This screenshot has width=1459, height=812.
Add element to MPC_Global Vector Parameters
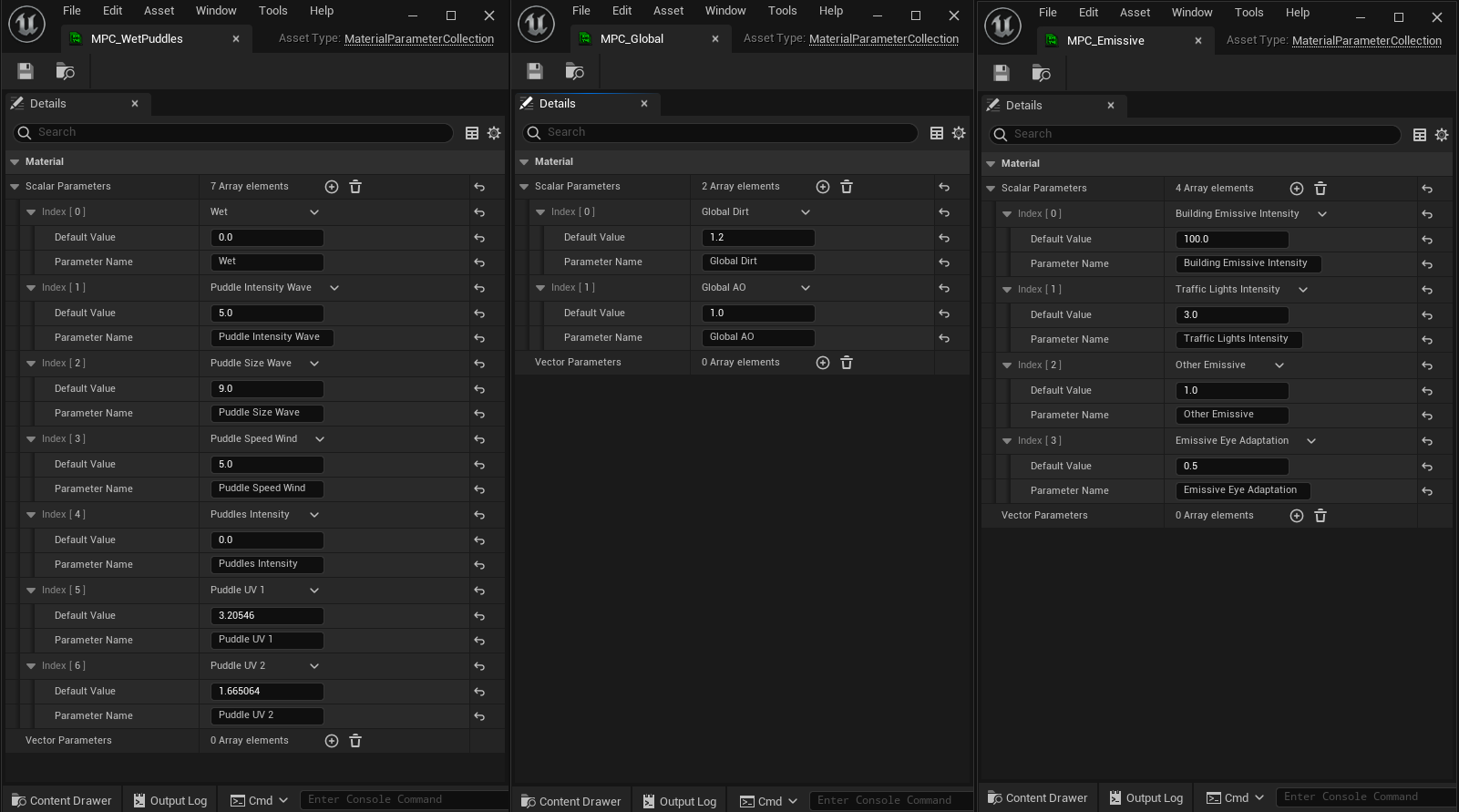(x=823, y=363)
